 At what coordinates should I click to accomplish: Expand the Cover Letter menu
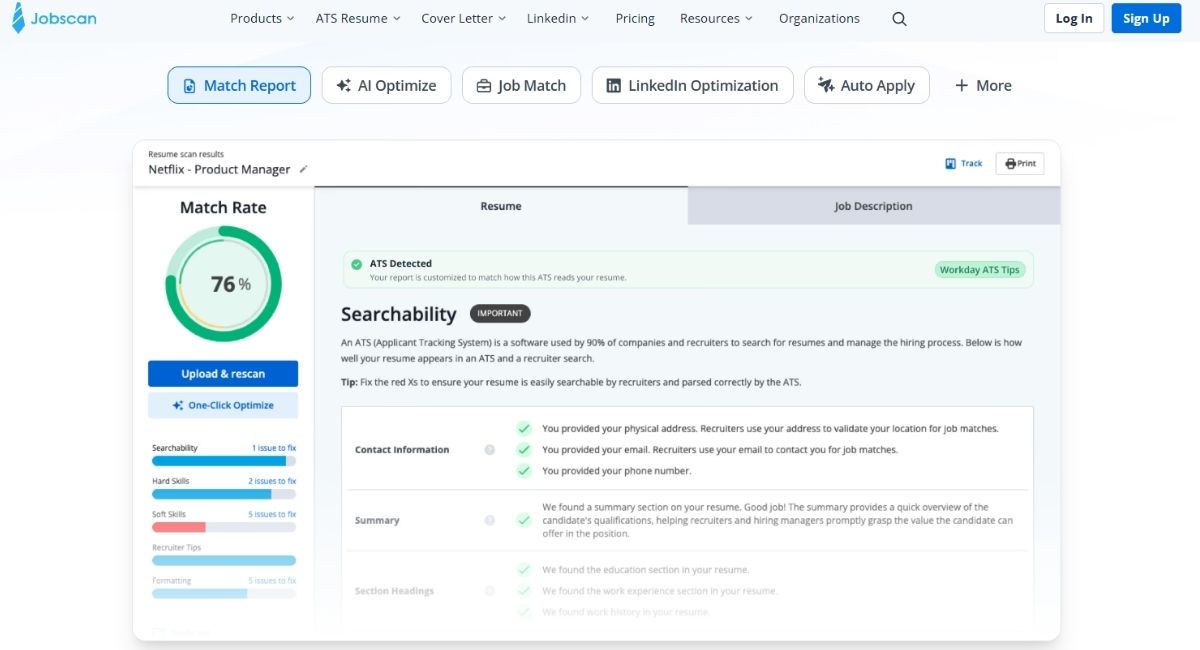(464, 18)
